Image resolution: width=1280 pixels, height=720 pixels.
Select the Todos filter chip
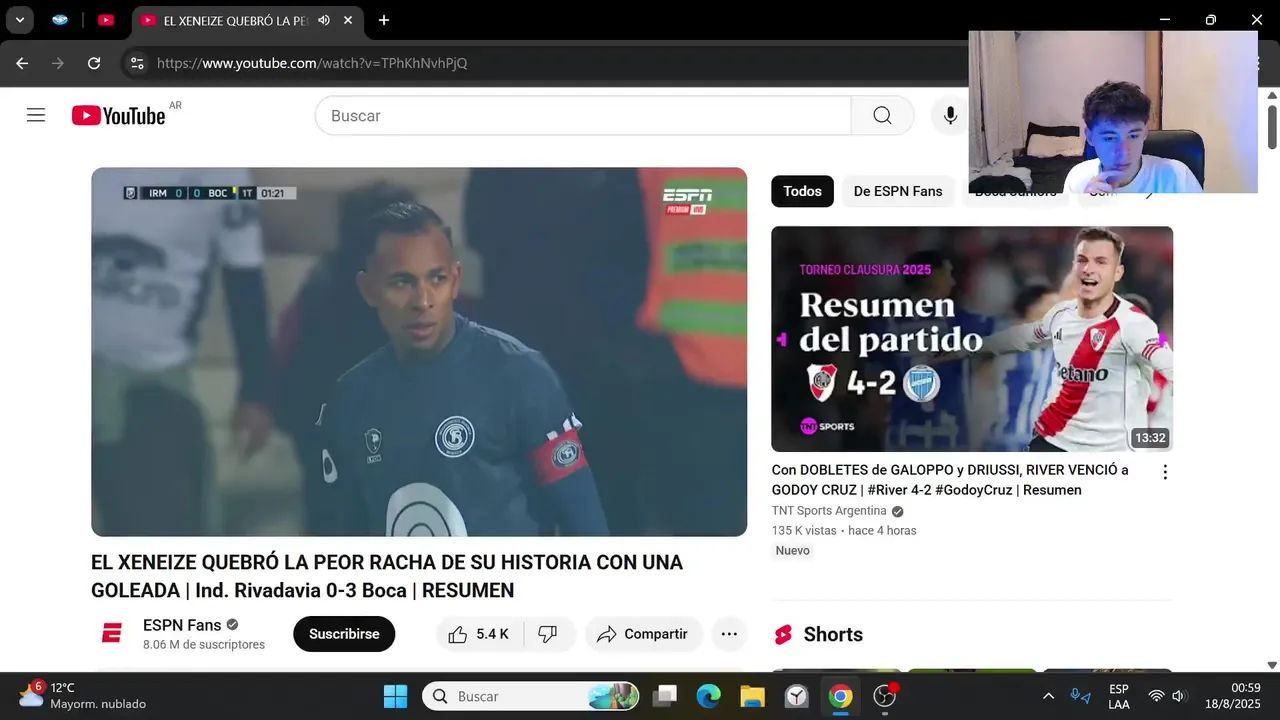click(802, 191)
